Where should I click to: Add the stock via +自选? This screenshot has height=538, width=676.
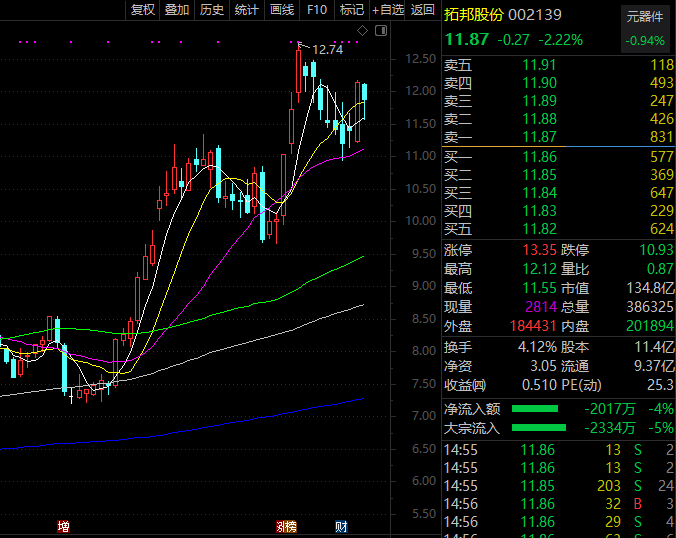[388, 9]
